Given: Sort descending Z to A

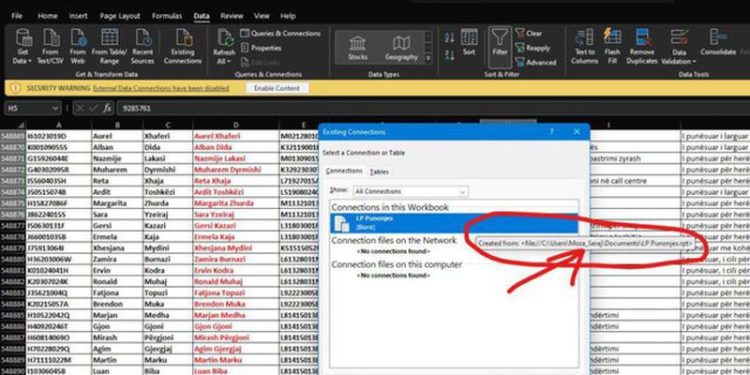Looking at the screenshot, I should (450, 55).
